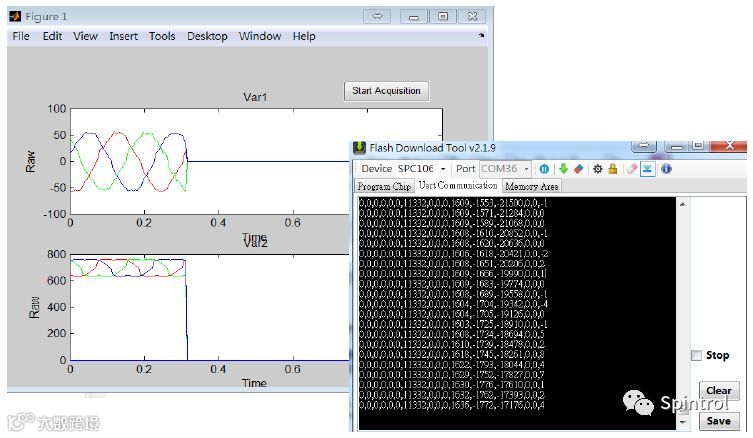Close the Flash Download Tool window

(x=729, y=146)
